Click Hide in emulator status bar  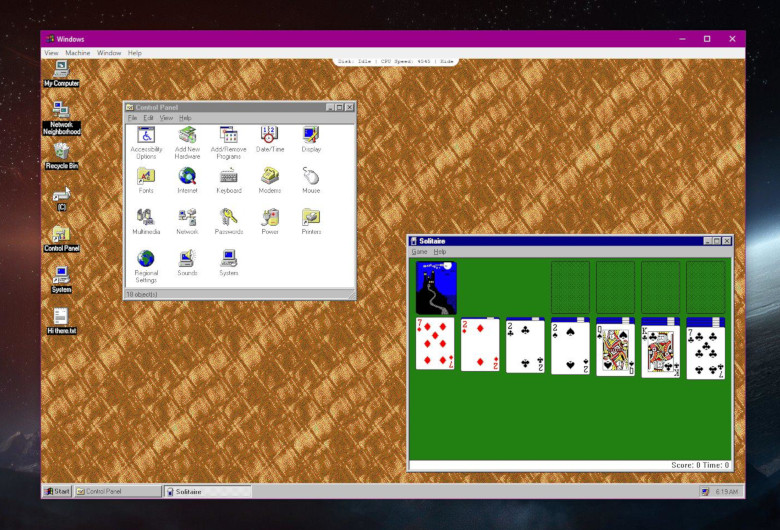pyautogui.click(x=447, y=61)
